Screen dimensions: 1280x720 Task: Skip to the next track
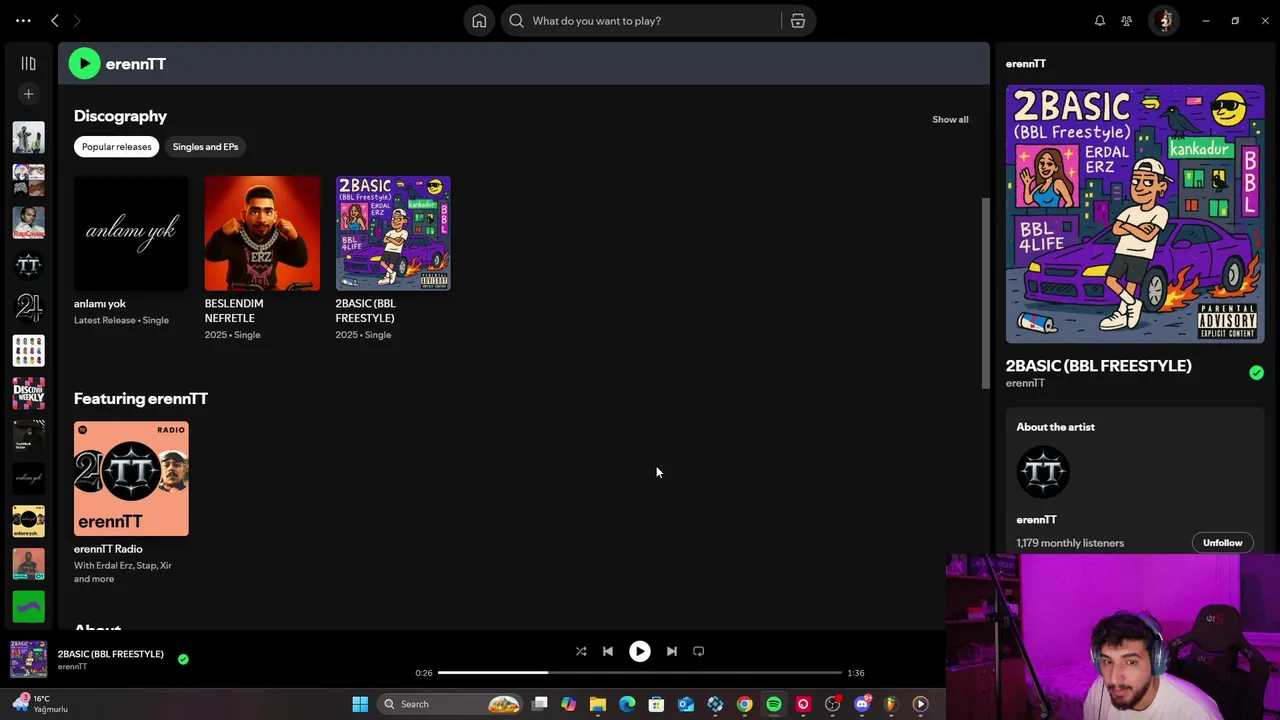click(x=672, y=651)
